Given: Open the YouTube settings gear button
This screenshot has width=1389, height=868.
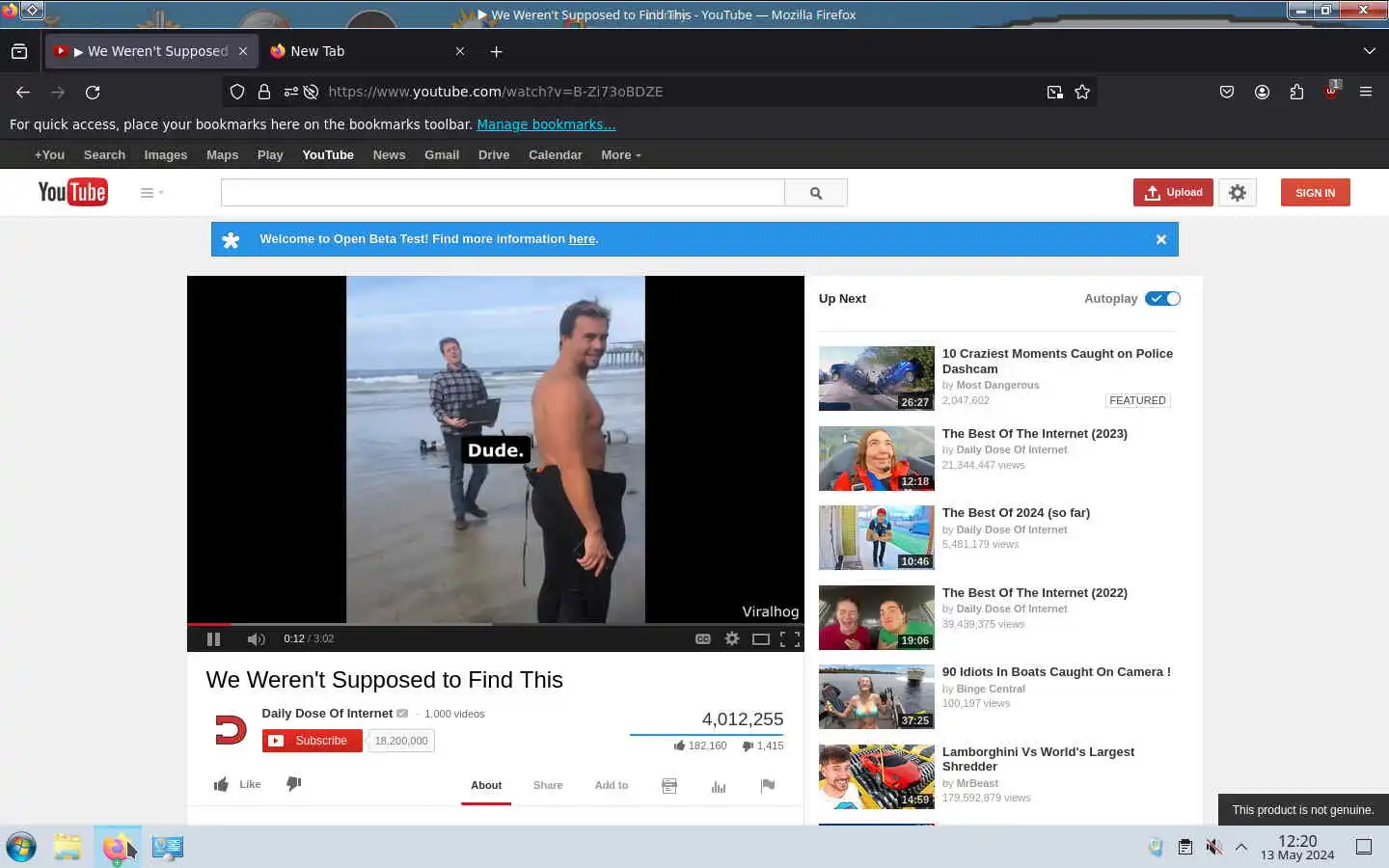Looking at the screenshot, I should pos(1238,193).
